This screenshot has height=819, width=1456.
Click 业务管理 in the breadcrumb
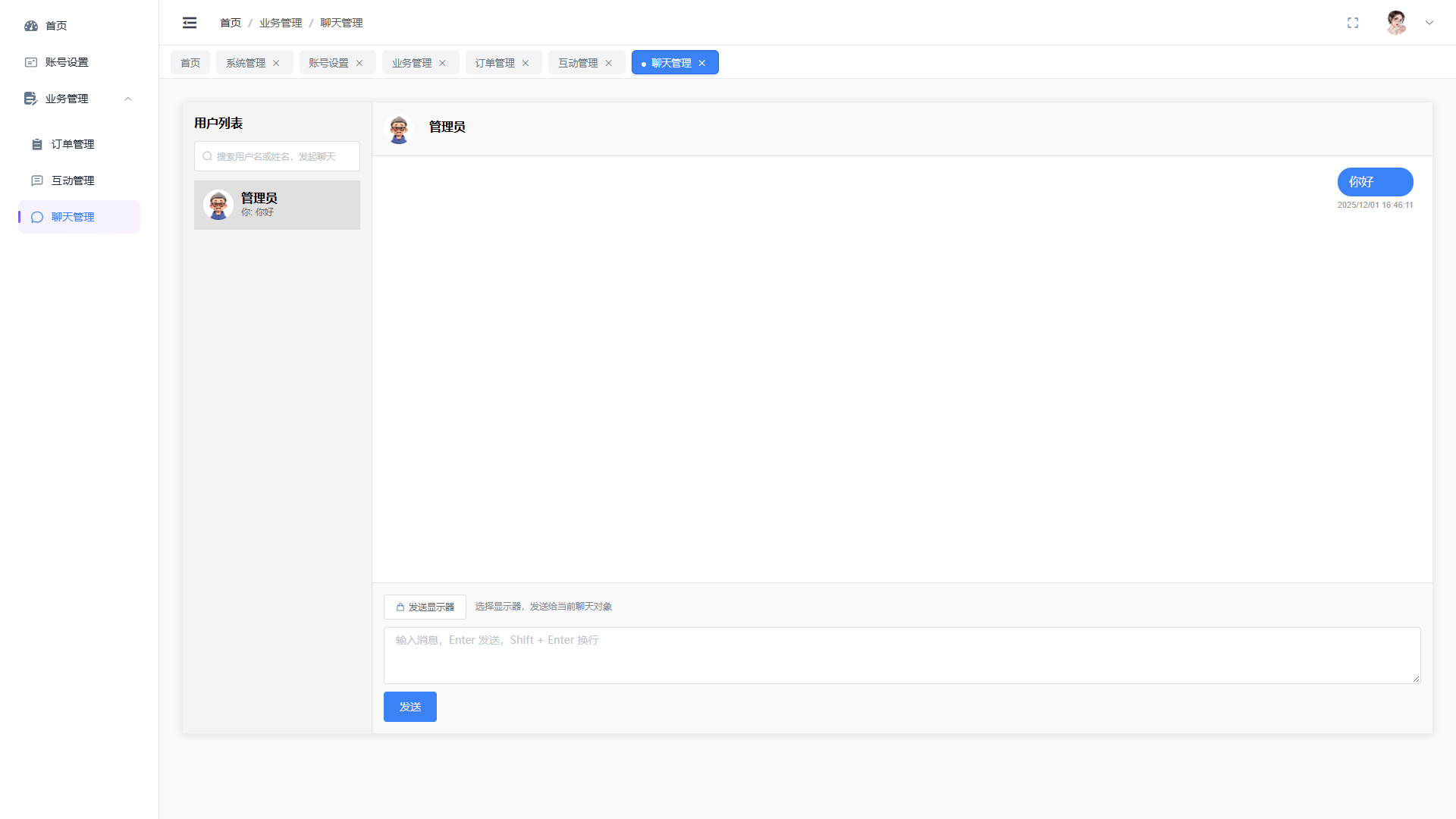tap(281, 23)
